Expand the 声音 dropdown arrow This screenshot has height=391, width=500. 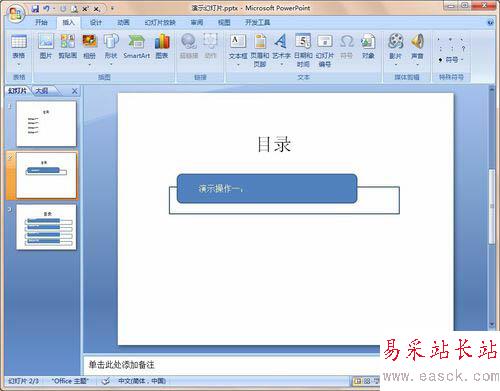(417, 65)
